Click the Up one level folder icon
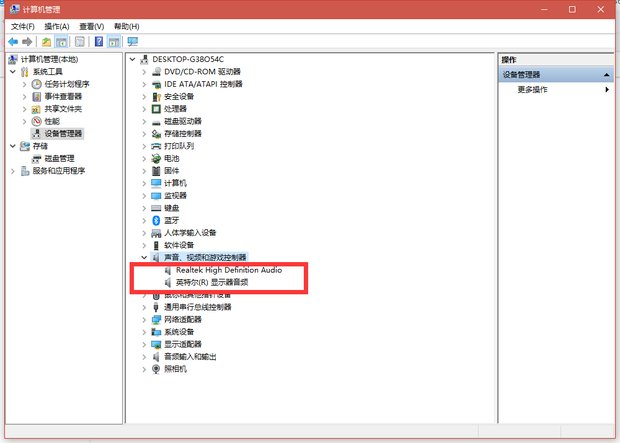The width and height of the screenshot is (620, 443). click(46, 42)
